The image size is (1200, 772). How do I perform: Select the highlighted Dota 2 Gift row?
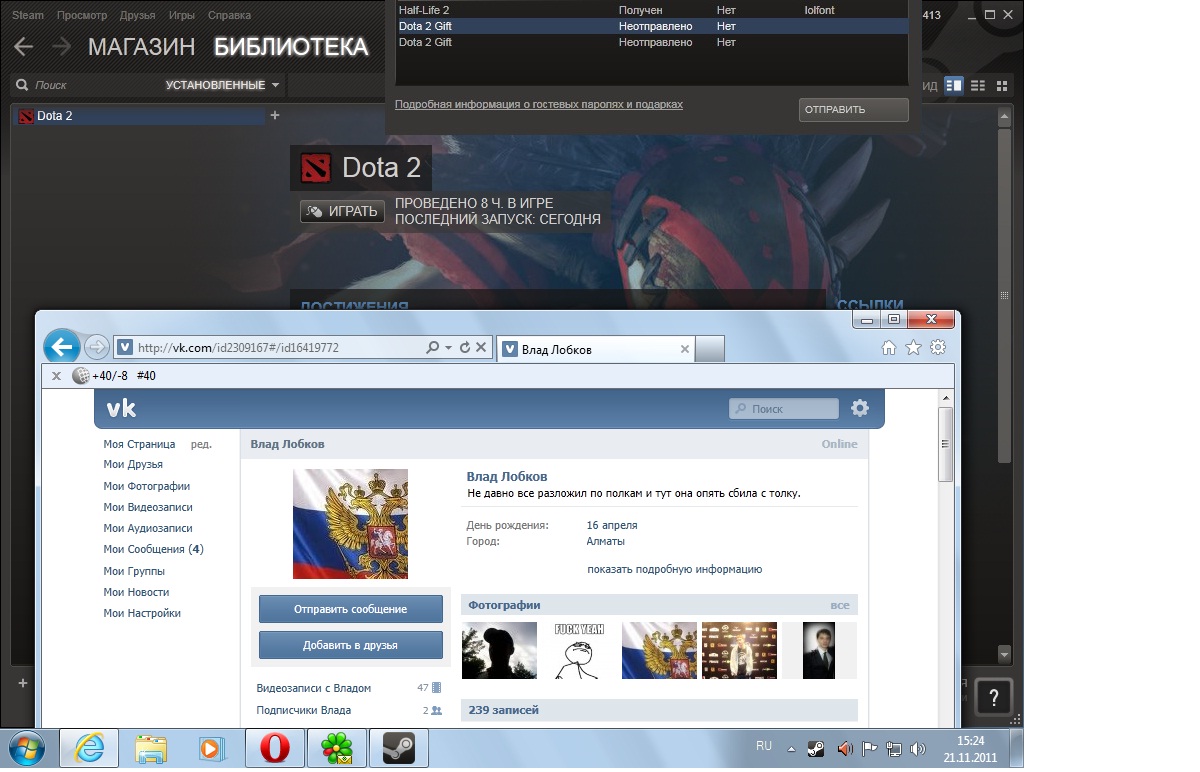(x=652, y=26)
